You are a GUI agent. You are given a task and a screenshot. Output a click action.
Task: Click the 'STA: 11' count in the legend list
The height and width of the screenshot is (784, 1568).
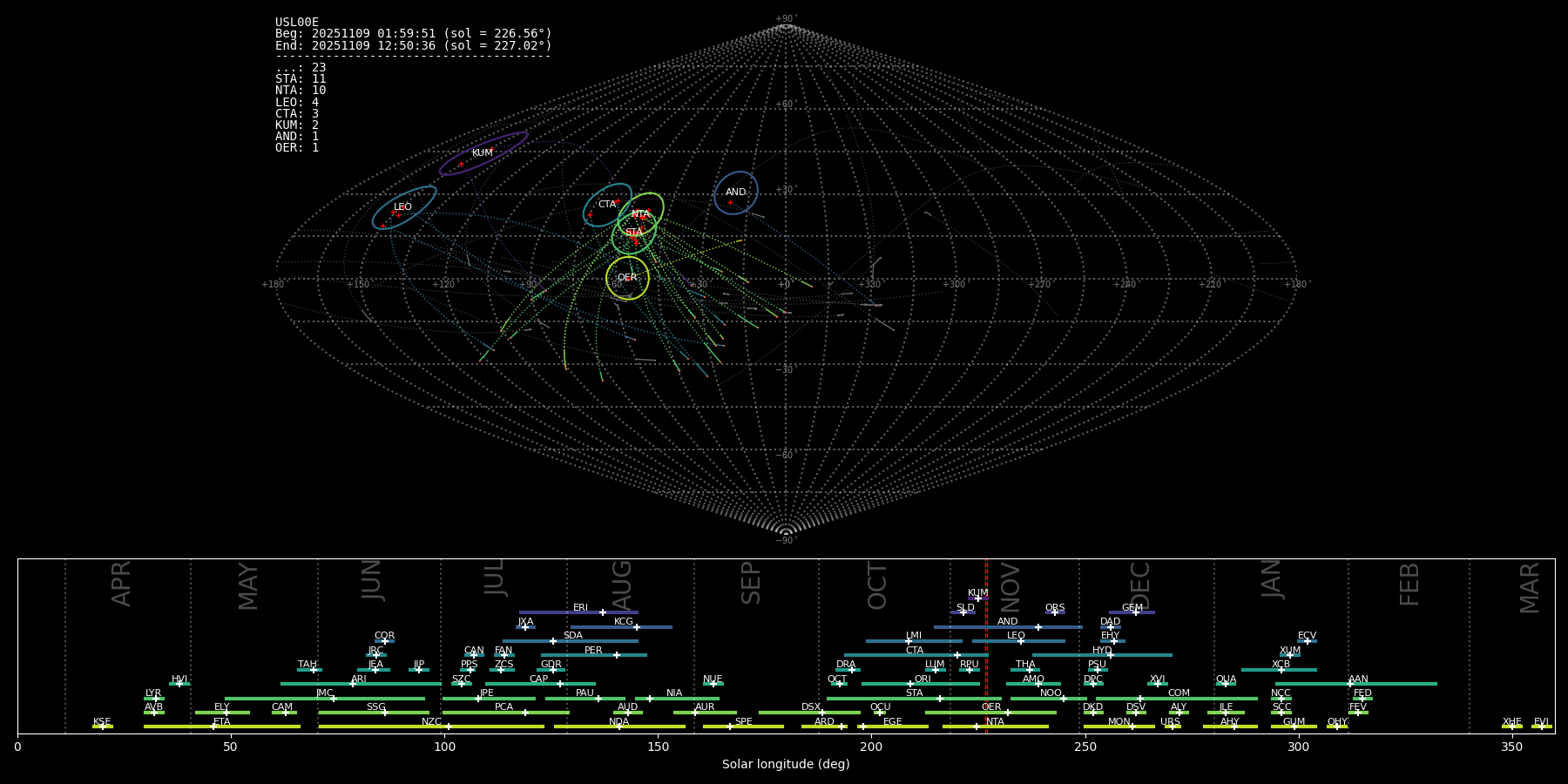301,79
